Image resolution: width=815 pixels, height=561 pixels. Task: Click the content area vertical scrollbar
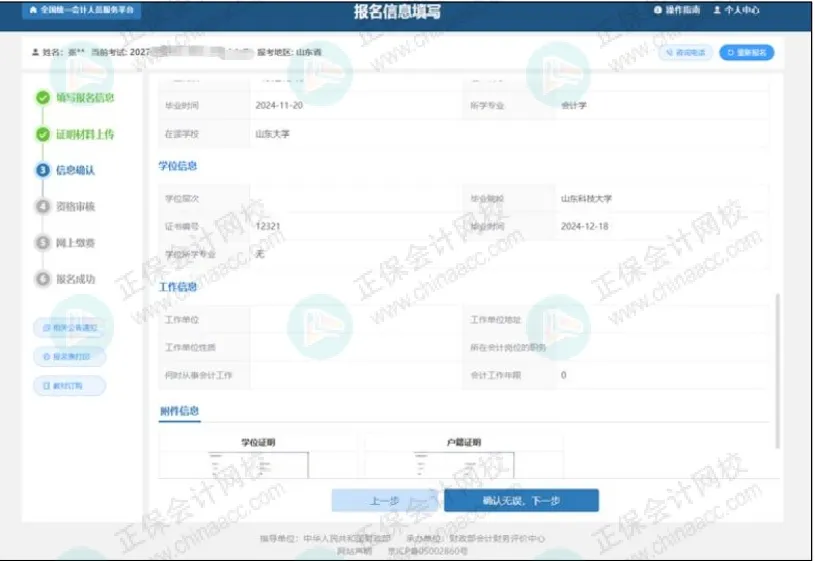(778, 371)
